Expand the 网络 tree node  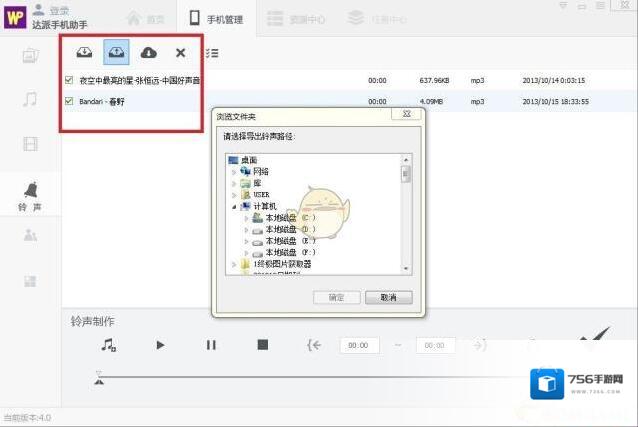click(234, 172)
